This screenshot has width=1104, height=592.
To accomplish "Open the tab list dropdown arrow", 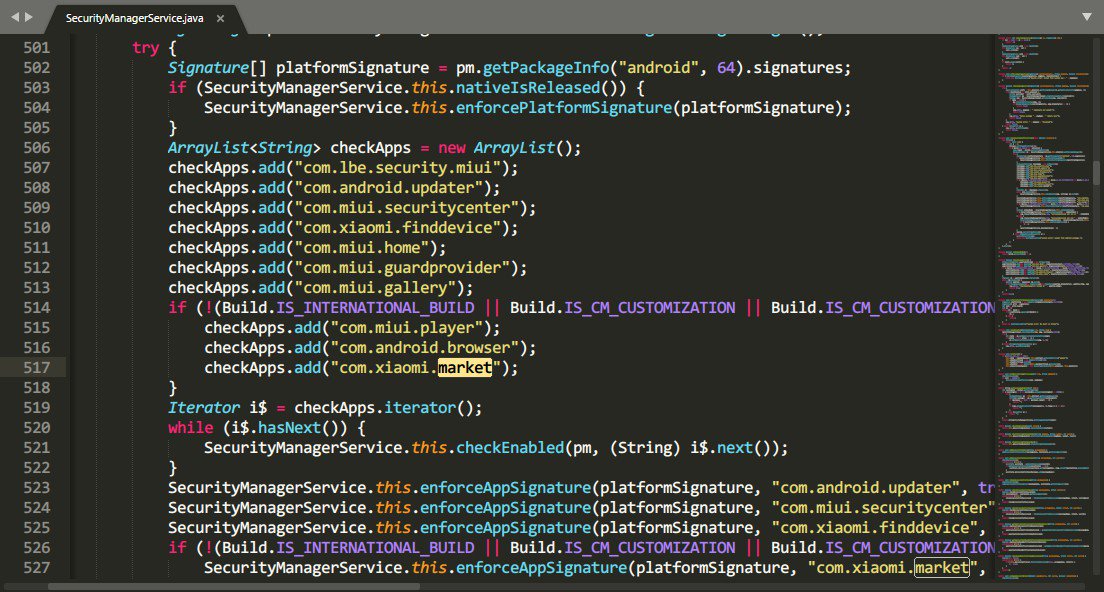I will (x=1086, y=16).
